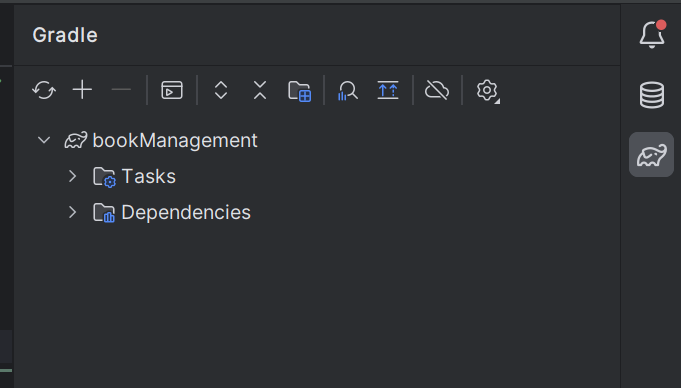Open the dependency analyzer icon
Image resolution: width=681 pixels, height=388 pixels.
coord(348,91)
